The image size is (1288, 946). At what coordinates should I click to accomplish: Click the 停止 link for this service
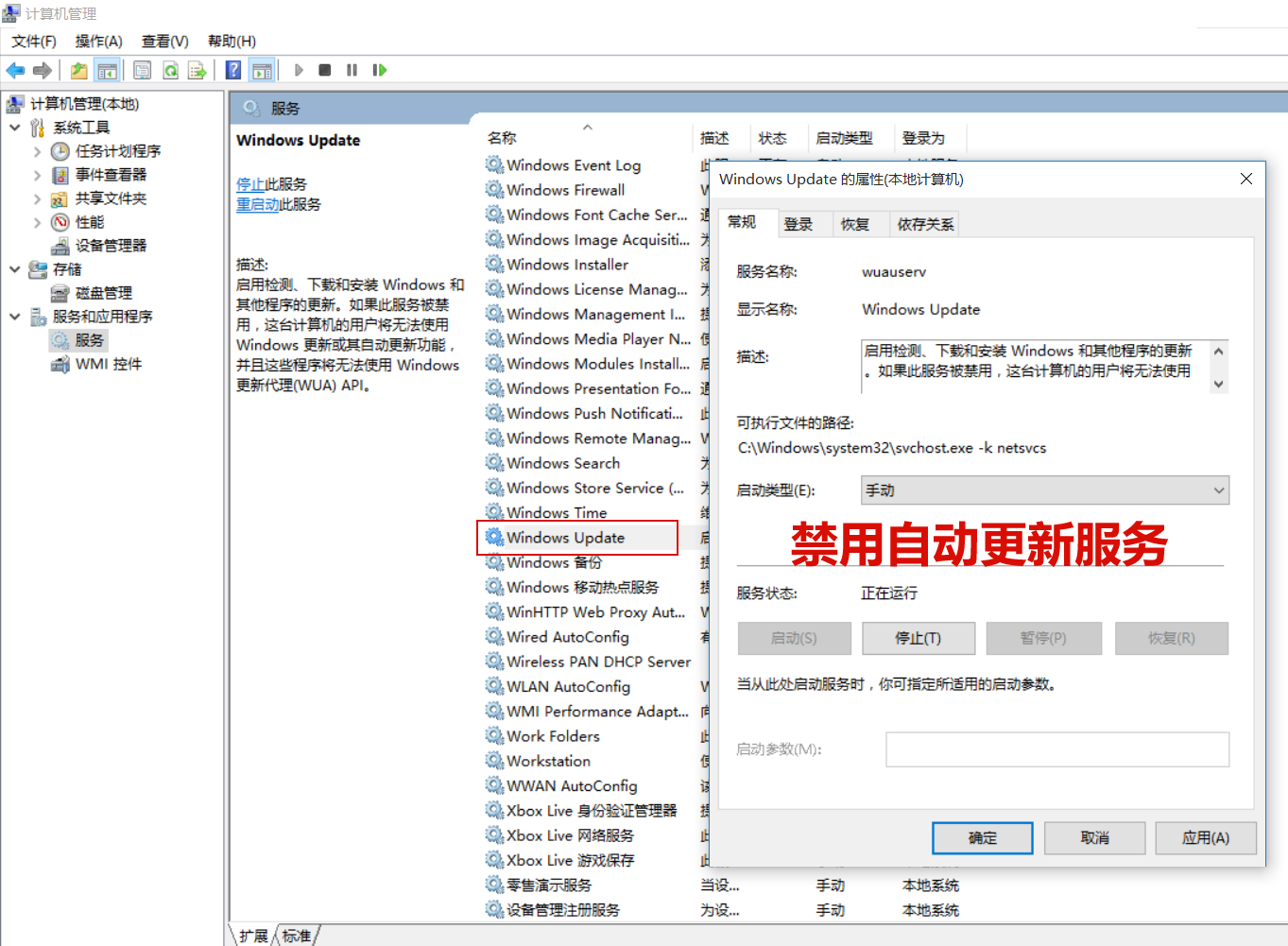(x=250, y=184)
